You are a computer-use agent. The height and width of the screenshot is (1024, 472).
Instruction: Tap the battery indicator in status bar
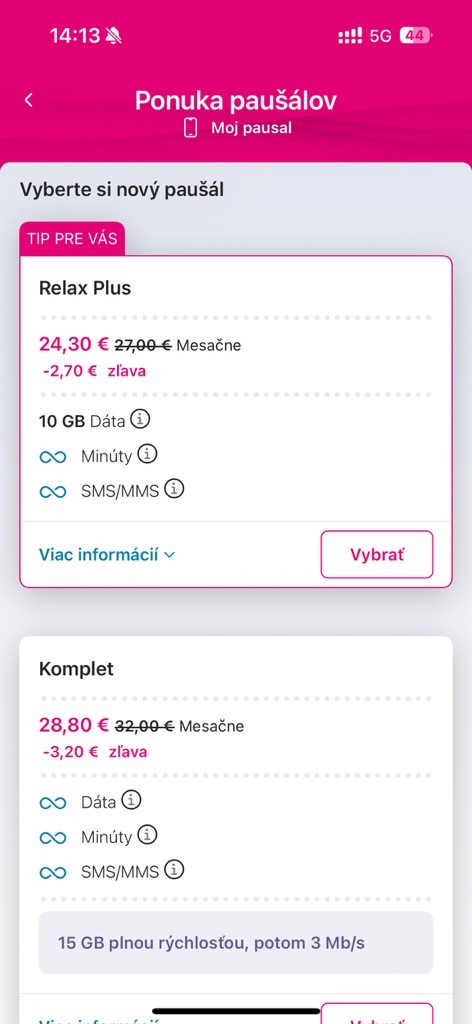pyautogui.click(x=416, y=36)
